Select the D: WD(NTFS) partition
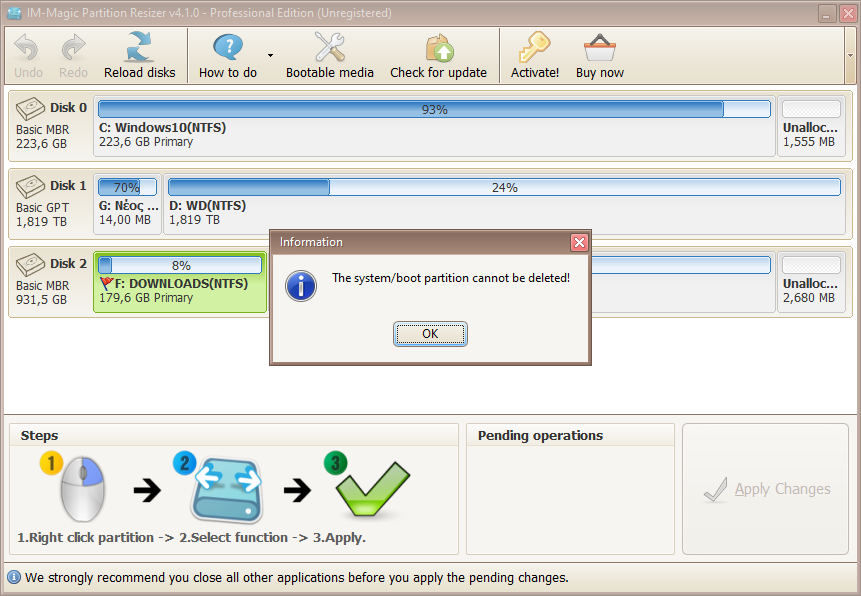The width and height of the screenshot is (861, 596). tap(504, 204)
